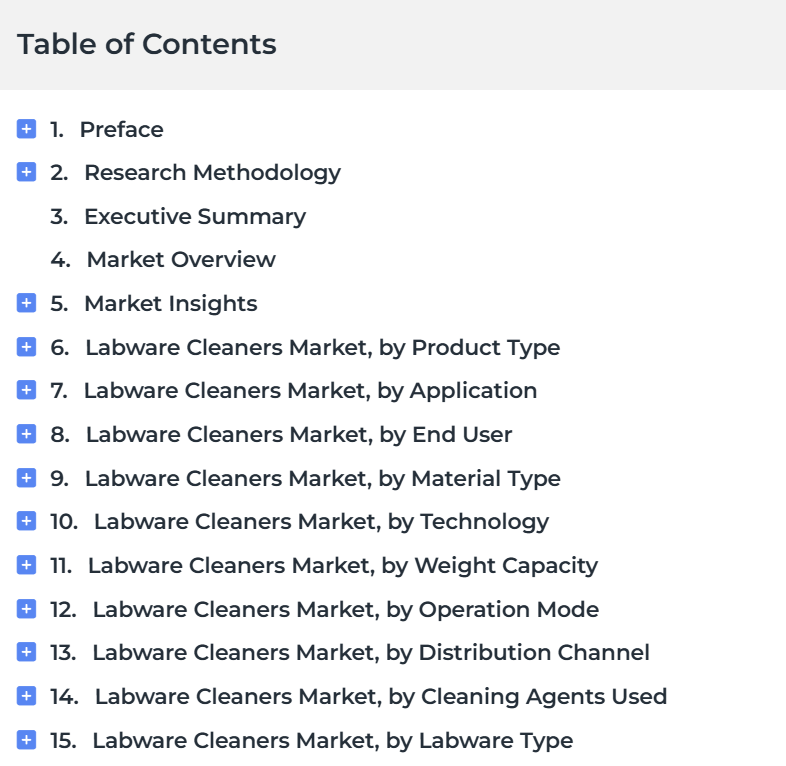The width and height of the screenshot is (786, 766).
Task: Click plus icon beside by Labware Type
Action: pyautogui.click(x=27, y=740)
